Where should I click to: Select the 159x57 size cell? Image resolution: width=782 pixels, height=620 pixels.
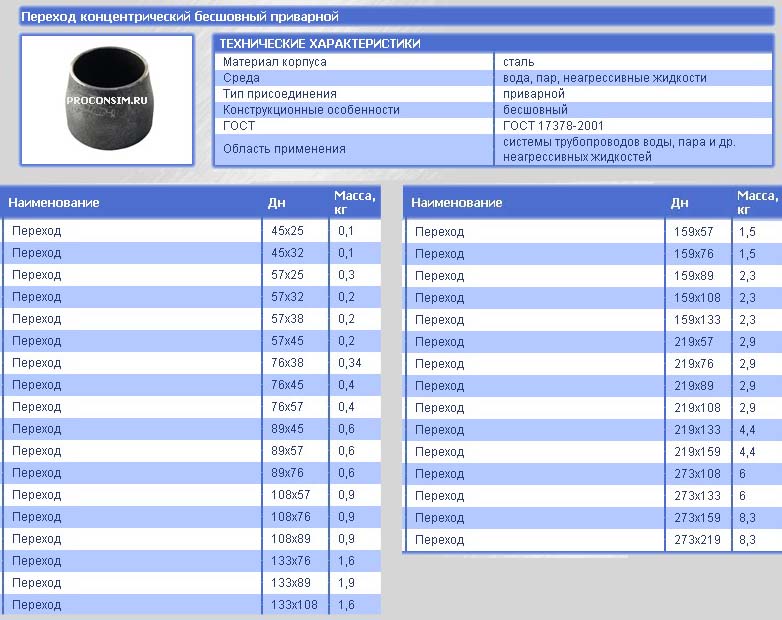(694, 232)
